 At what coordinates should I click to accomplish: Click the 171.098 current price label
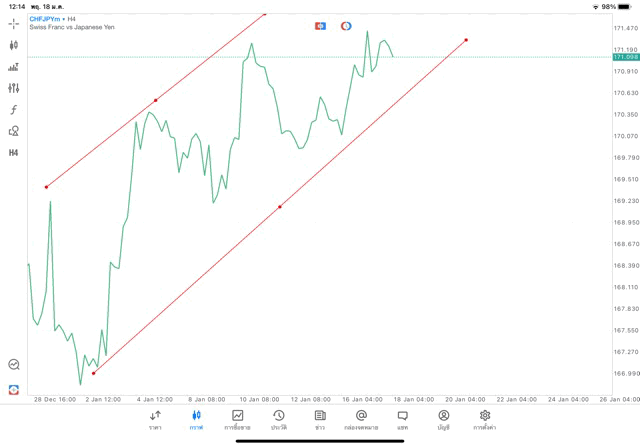click(625, 58)
